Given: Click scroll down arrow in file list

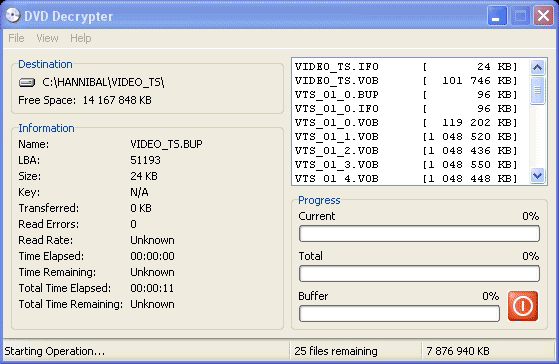Looking at the screenshot, I should point(537,176).
